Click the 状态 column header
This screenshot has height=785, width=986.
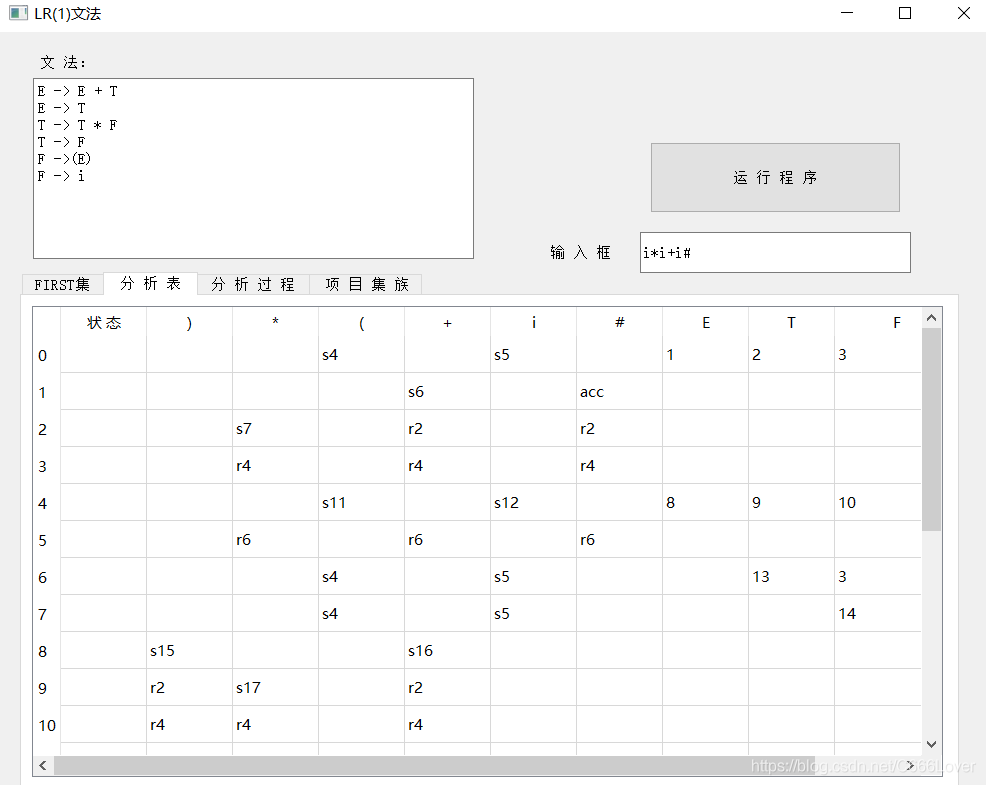point(104,322)
